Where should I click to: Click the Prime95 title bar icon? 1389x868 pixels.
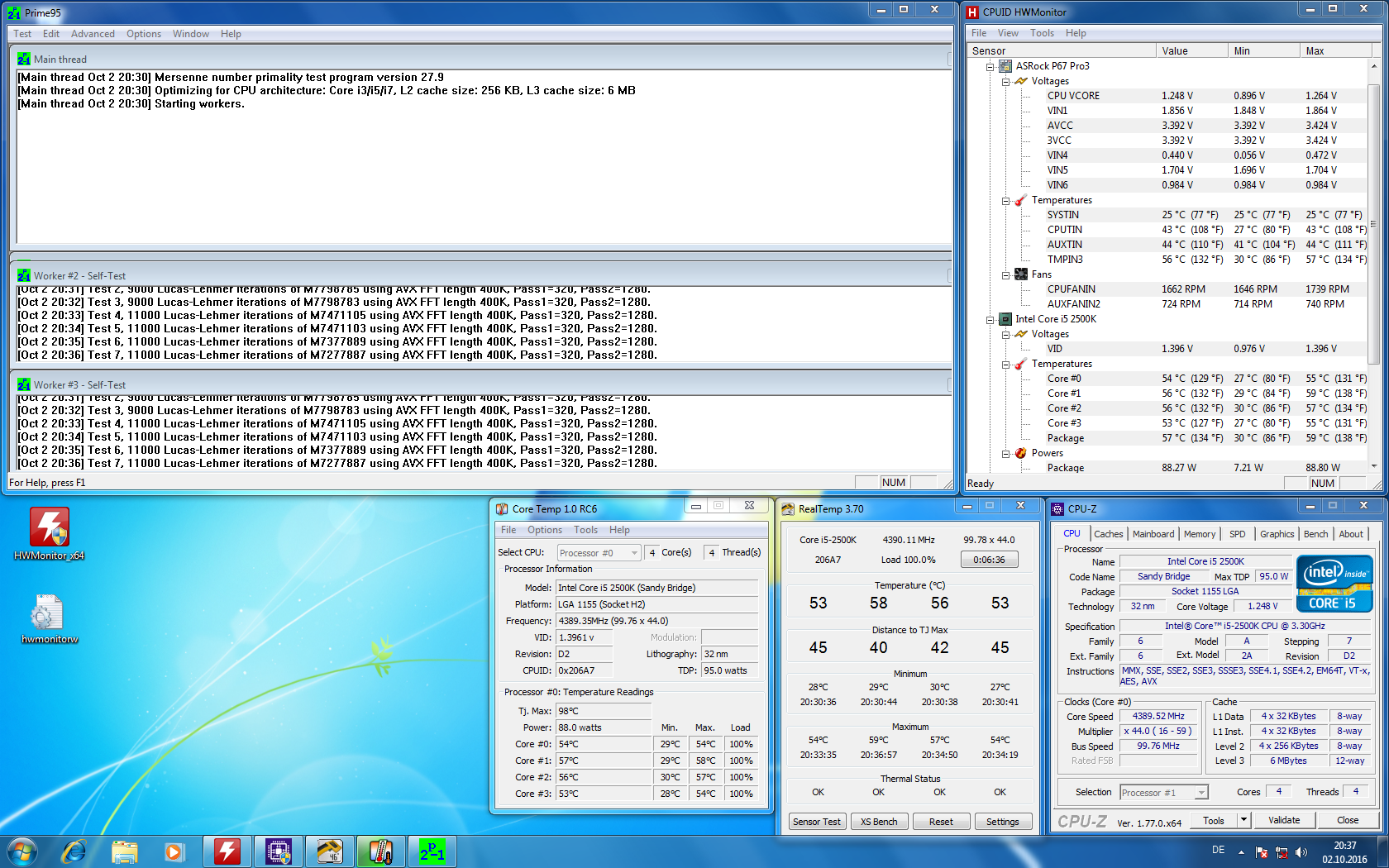tap(14, 12)
